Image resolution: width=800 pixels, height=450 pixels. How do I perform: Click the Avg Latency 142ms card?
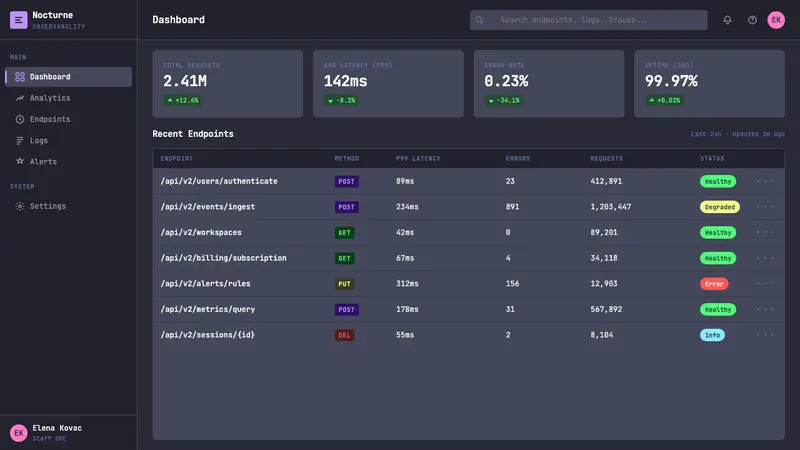click(388, 84)
